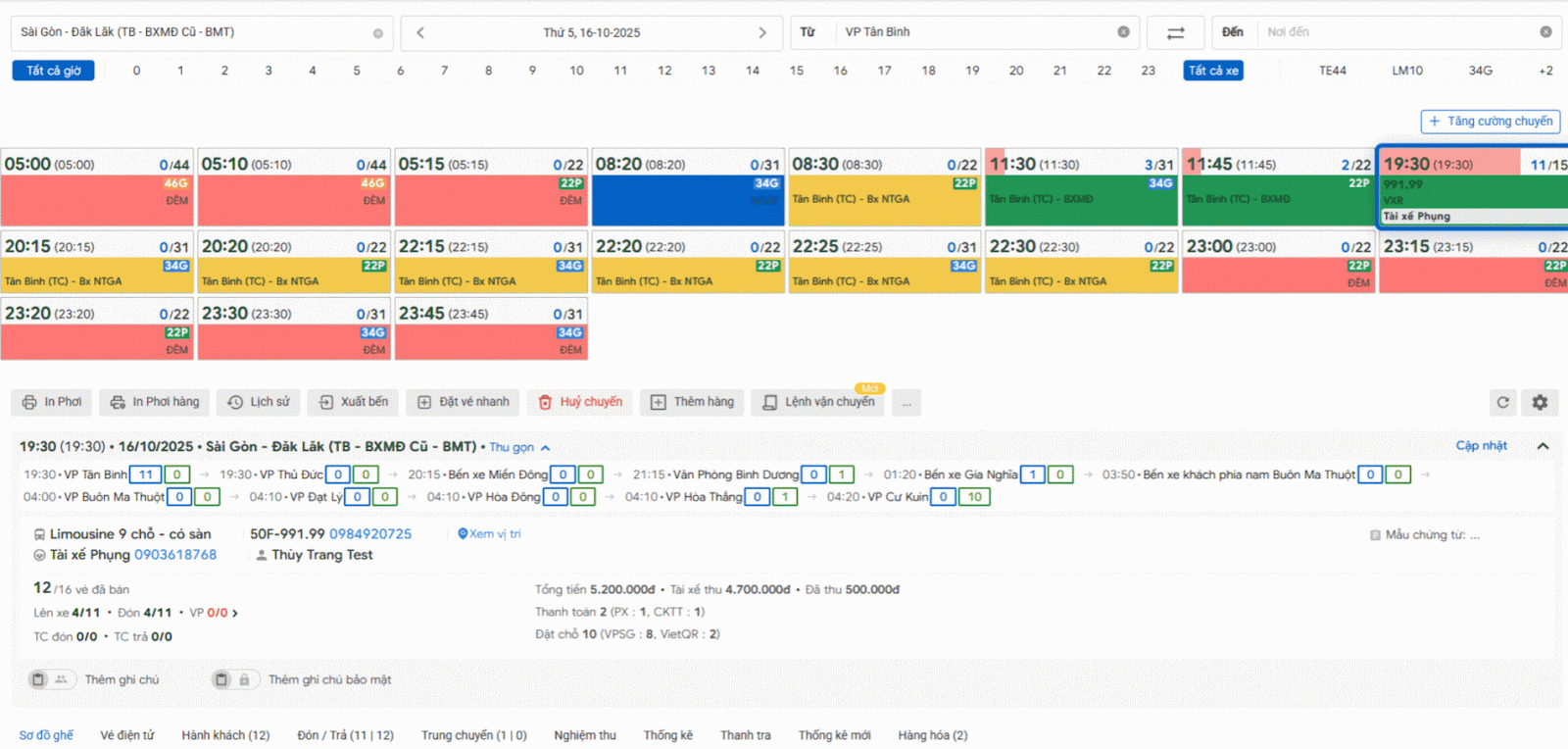Click the Nơi đến destination input field
This screenshot has width=1568, height=749.
(x=1396, y=32)
